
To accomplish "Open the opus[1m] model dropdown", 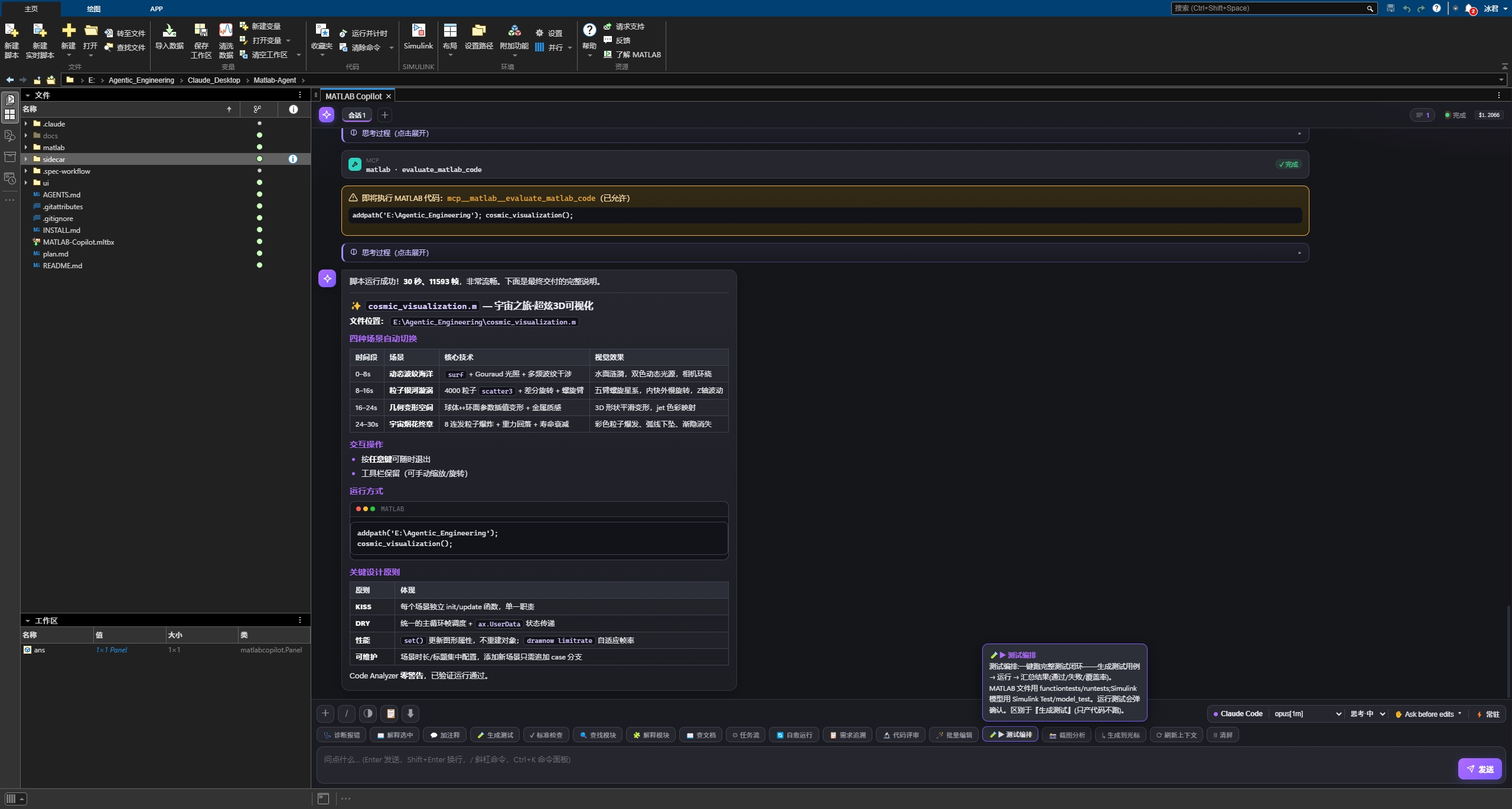I will (1307, 714).
